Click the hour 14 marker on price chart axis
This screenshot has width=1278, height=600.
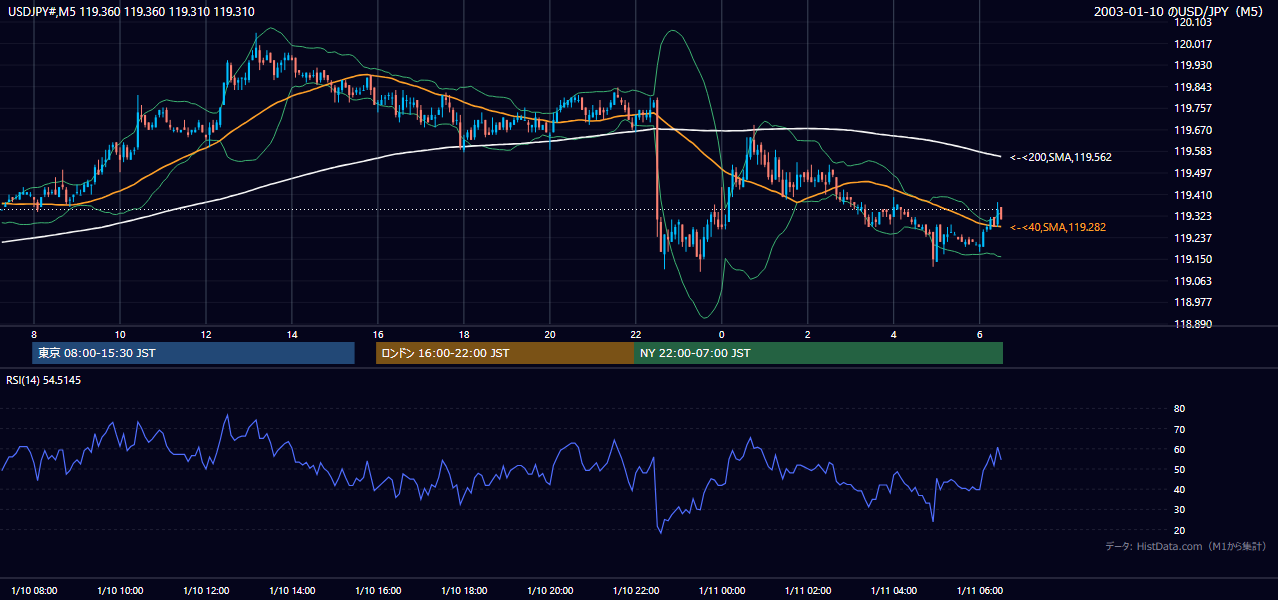pyautogui.click(x=292, y=334)
